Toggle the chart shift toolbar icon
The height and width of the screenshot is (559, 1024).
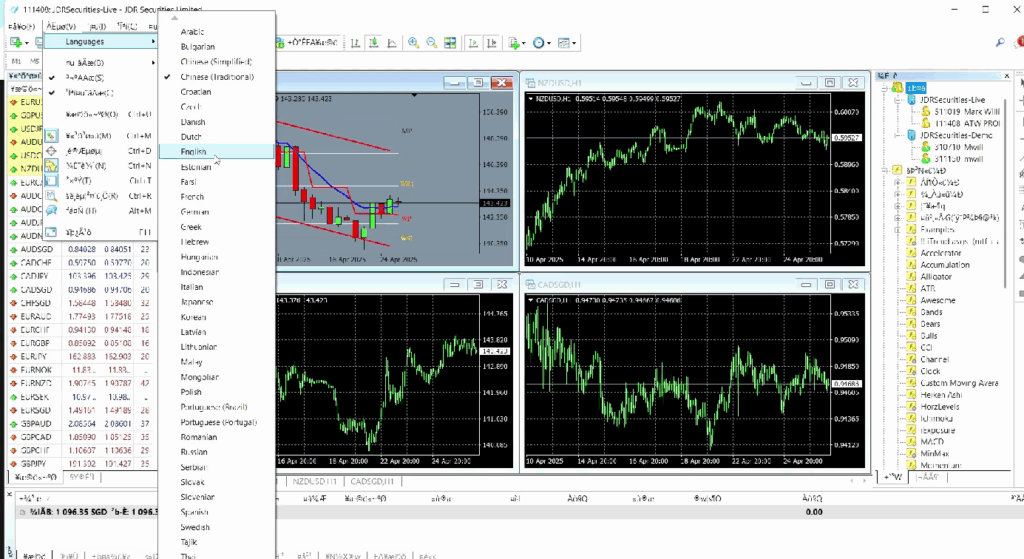point(491,43)
